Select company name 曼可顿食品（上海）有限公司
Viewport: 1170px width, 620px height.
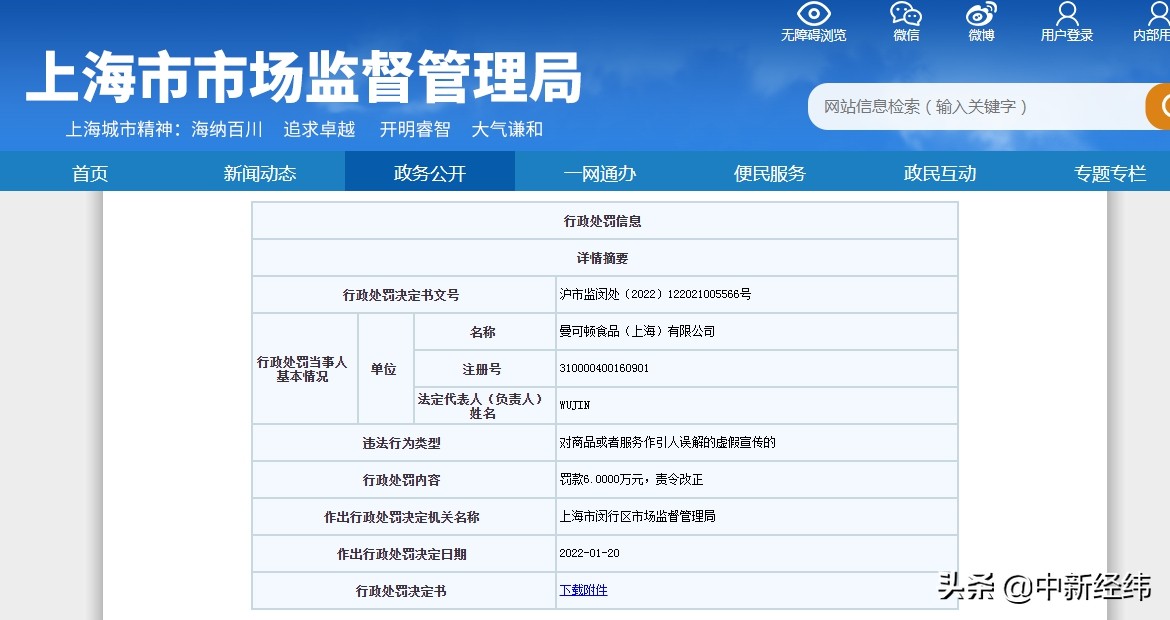[x=637, y=331]
